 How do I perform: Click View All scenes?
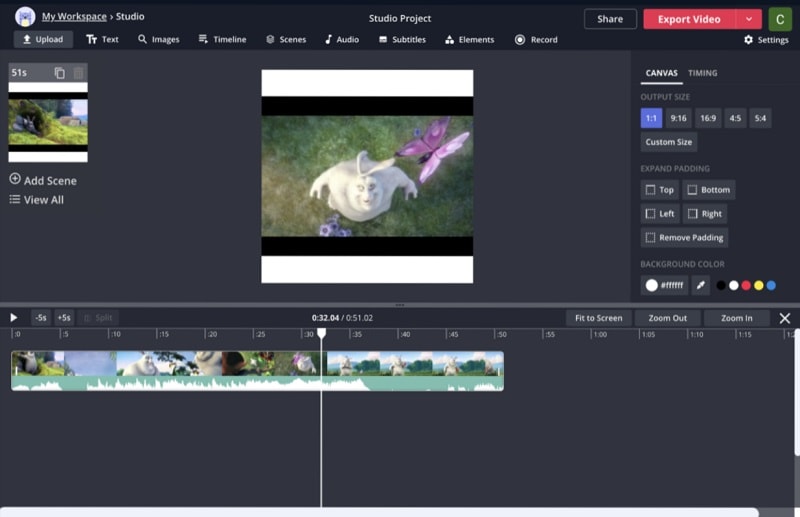[x=36, y=200]
